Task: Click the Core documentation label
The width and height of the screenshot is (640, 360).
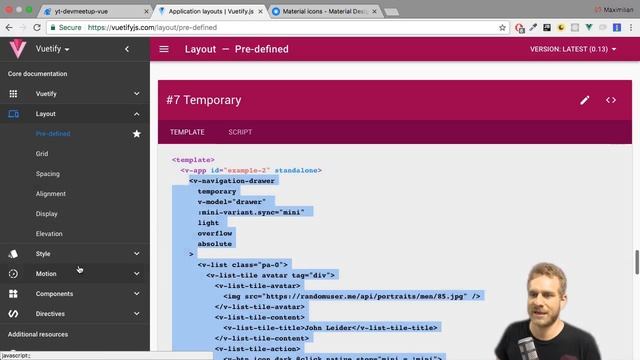Action: (38, 74)
